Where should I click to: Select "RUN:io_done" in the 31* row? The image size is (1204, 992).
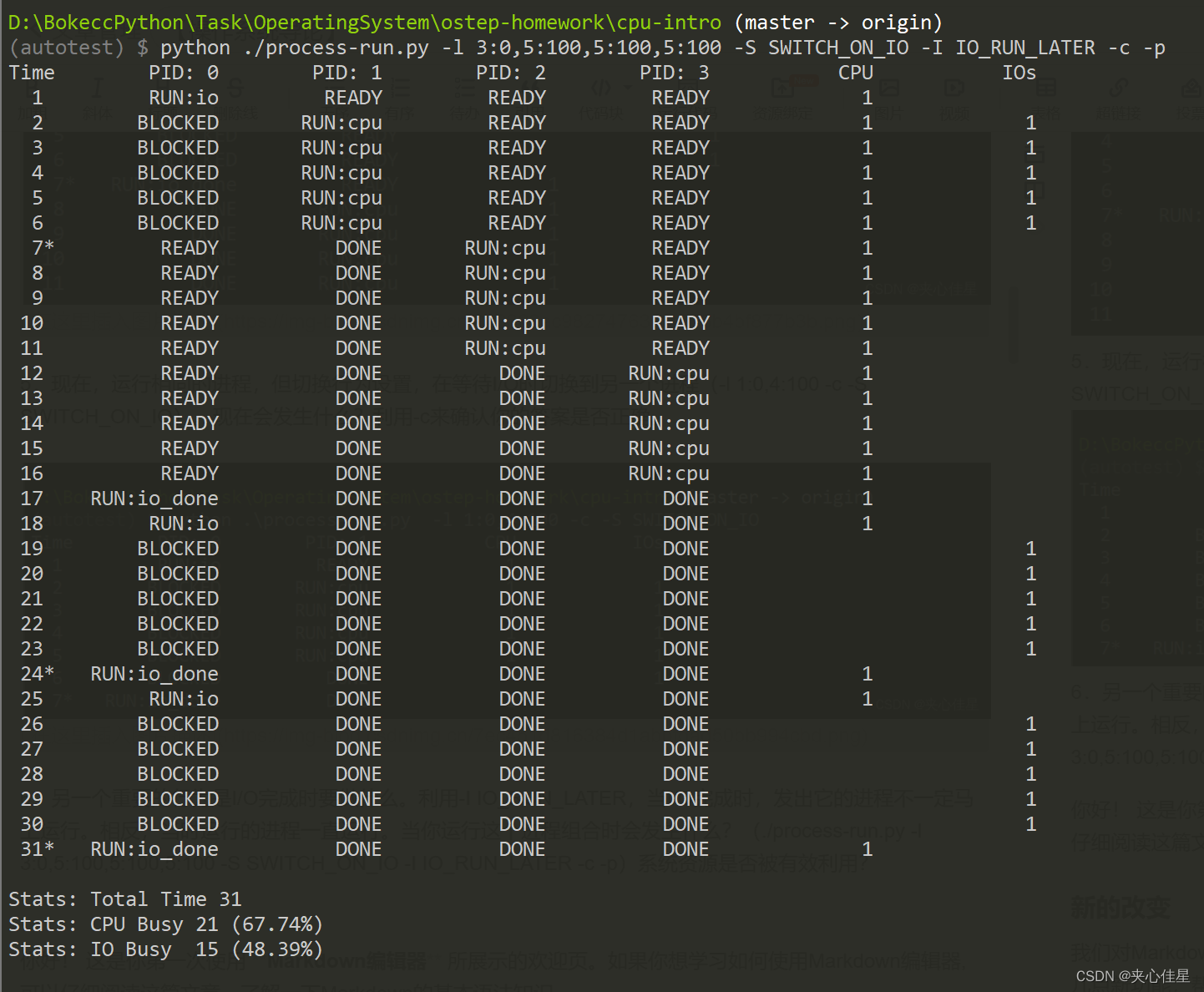[154, 849]
